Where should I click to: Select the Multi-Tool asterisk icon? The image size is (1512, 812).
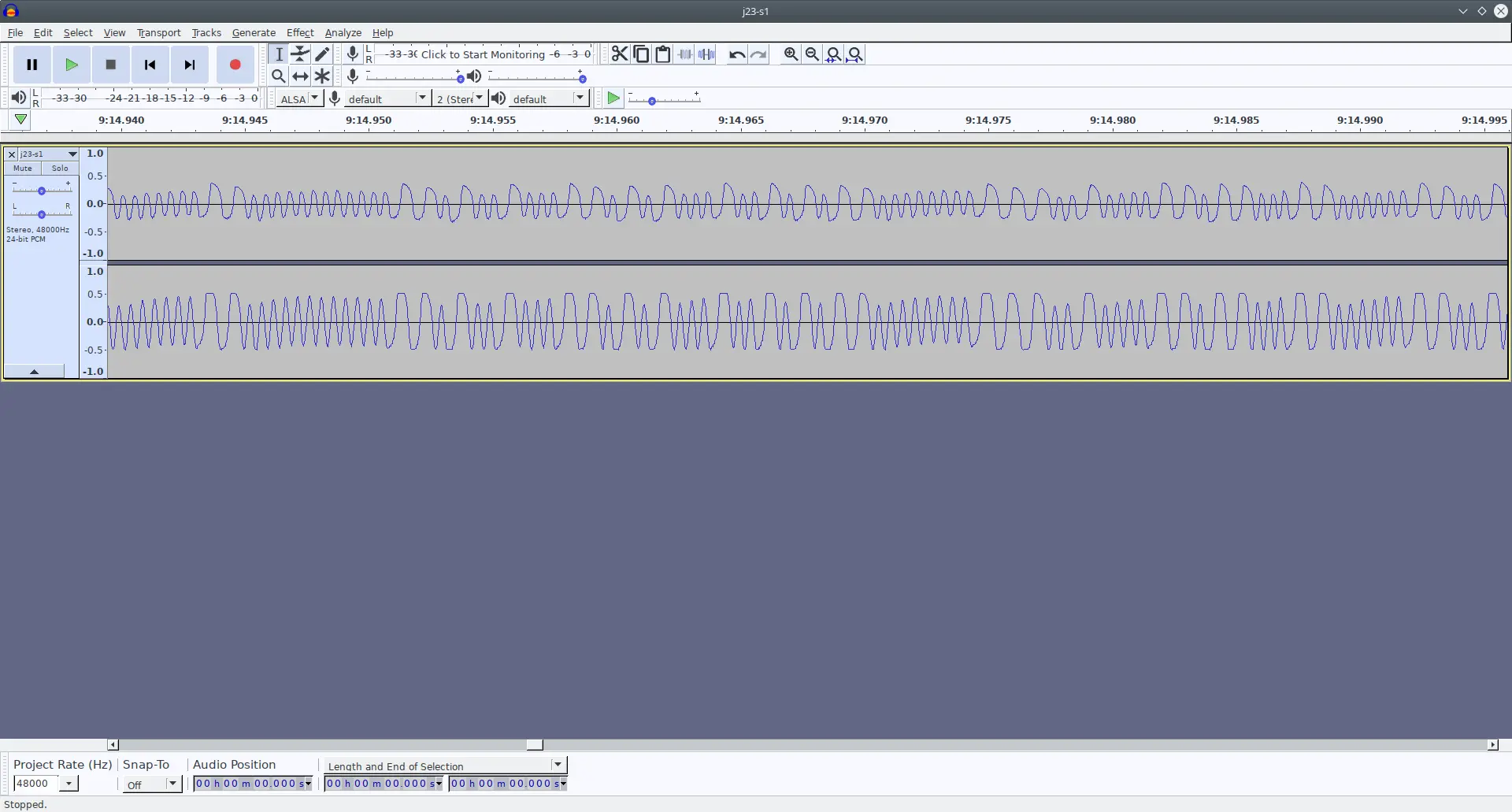[x=322, y=76]
